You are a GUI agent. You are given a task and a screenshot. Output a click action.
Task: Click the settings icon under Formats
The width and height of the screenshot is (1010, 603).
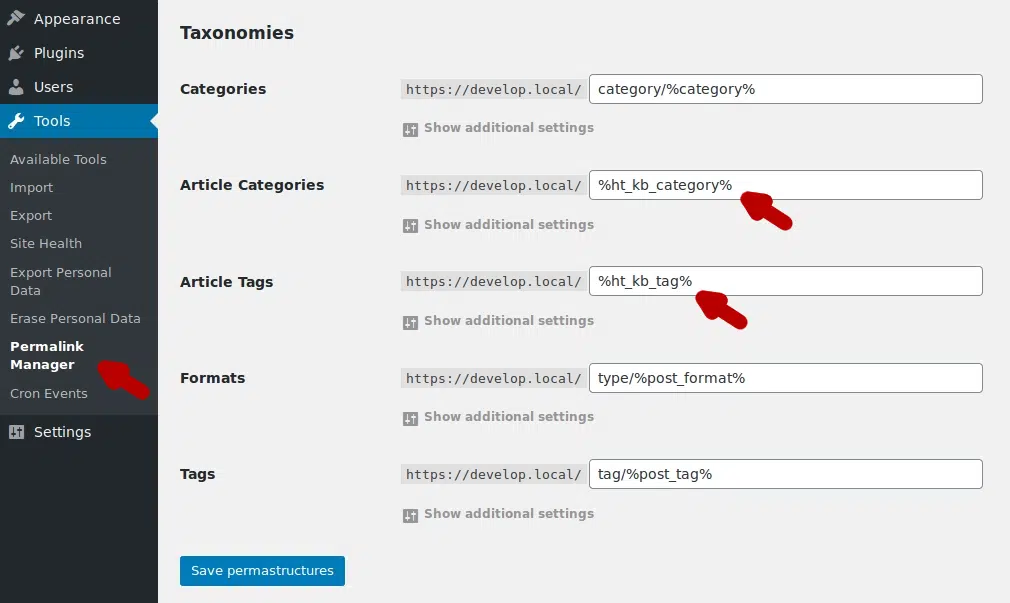pos(410,418)
